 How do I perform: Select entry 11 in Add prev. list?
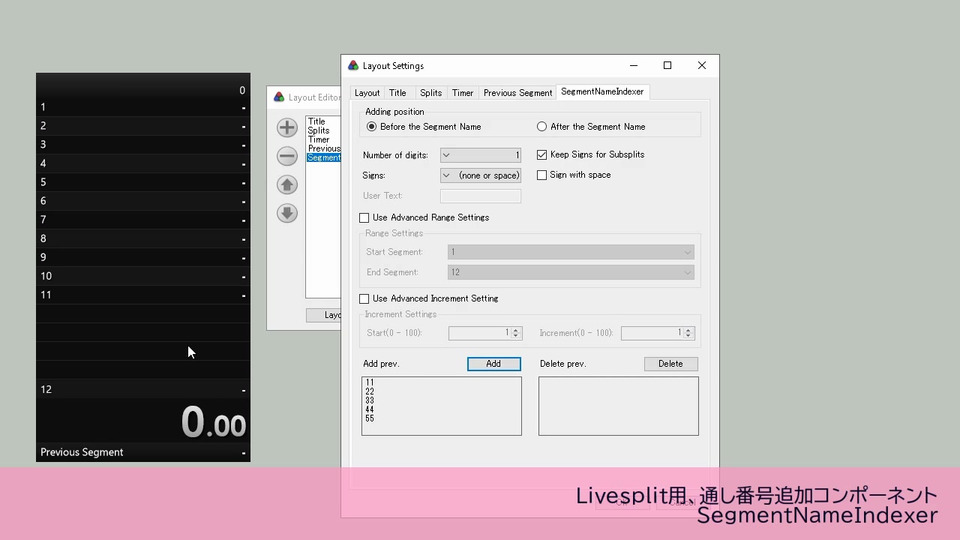(370, 383)
